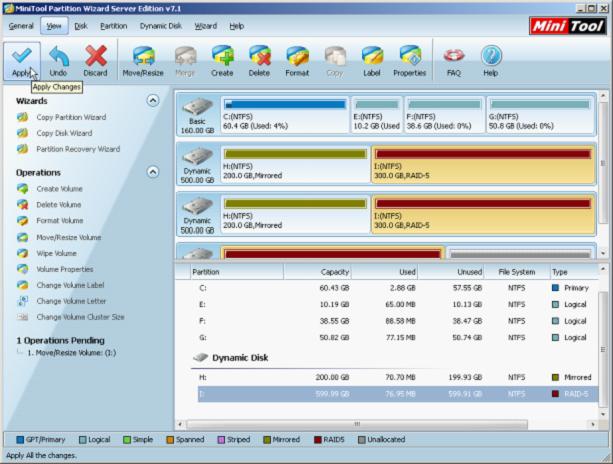
Task: Click the Delete partition icon
Action: coord(259,61)
